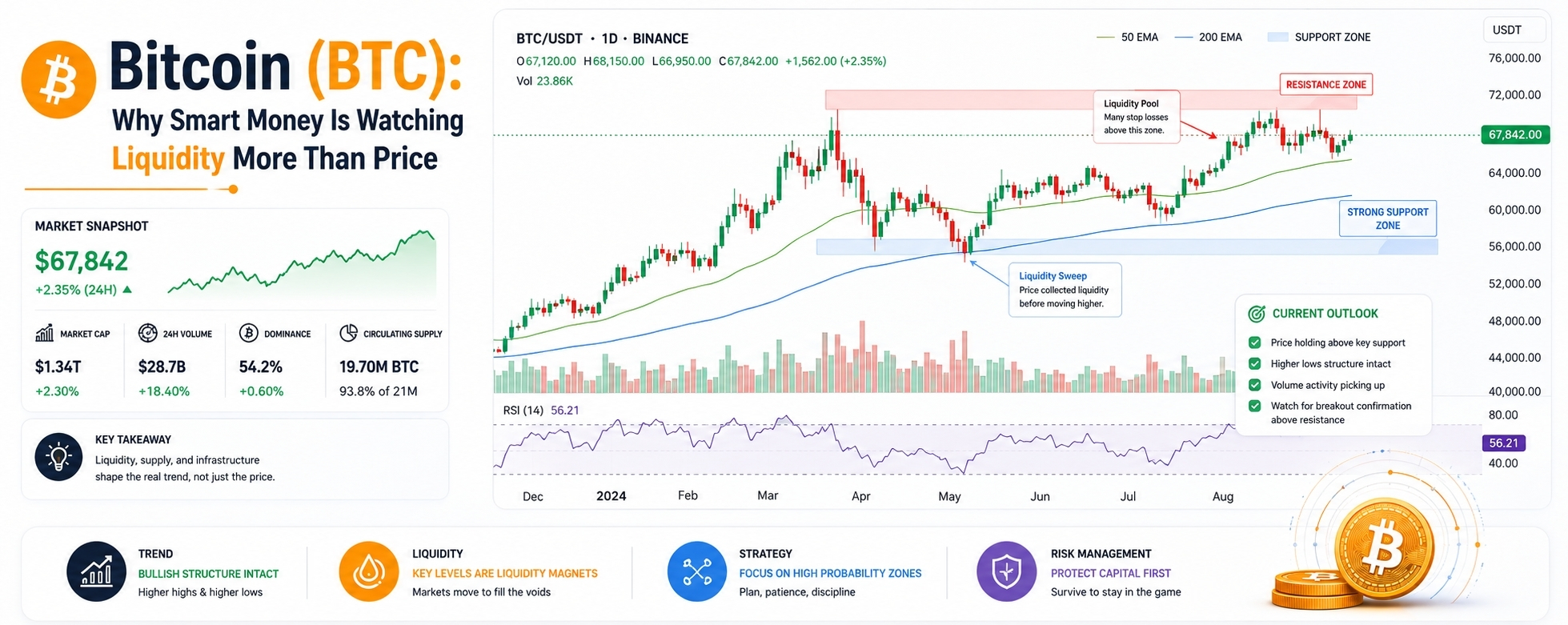Click the 24H Volume circular icon

tap(147, 333)
